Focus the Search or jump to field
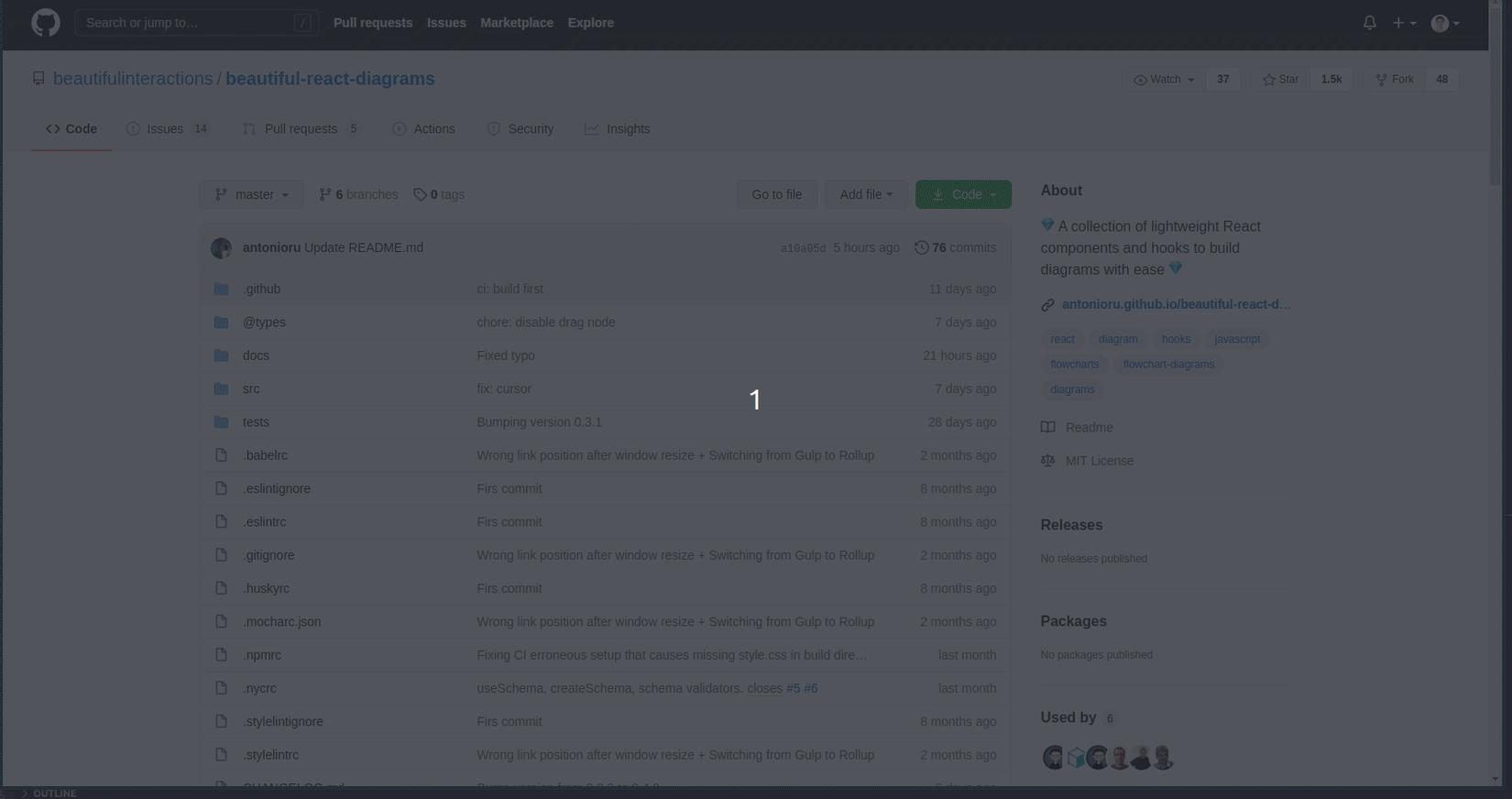The width and height of the screenshot is (1512, 799). point(197,23)
